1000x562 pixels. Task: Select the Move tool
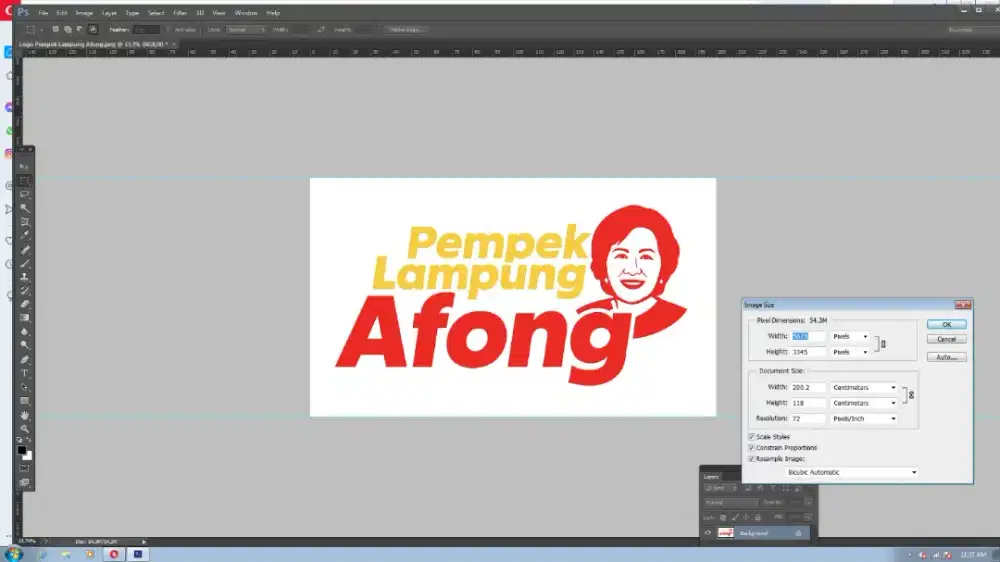[24, 167]
